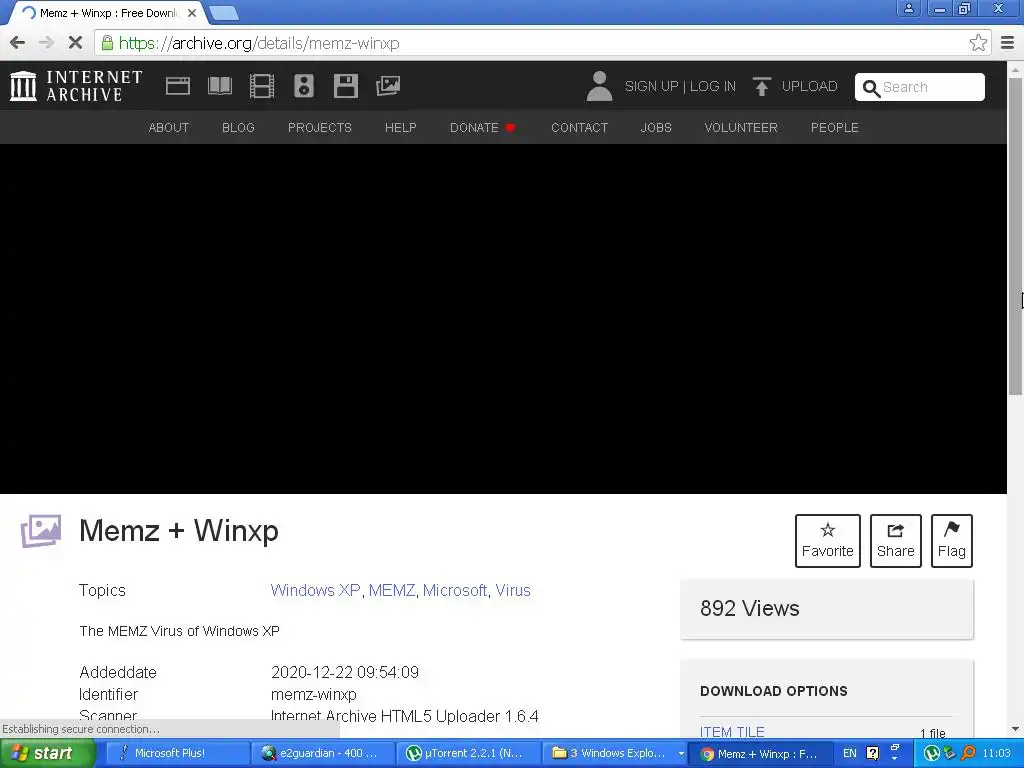Viewport: 1024px width, 768px height.
Task: Click the black media viewer area
Action: pos(503,319)
